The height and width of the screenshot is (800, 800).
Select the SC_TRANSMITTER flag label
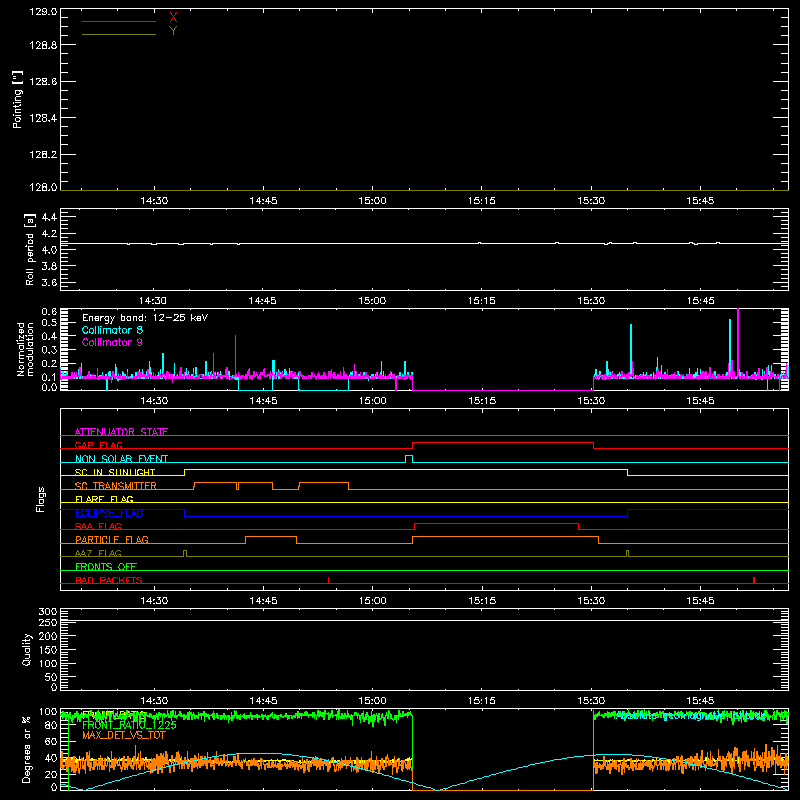pos(116,486)
